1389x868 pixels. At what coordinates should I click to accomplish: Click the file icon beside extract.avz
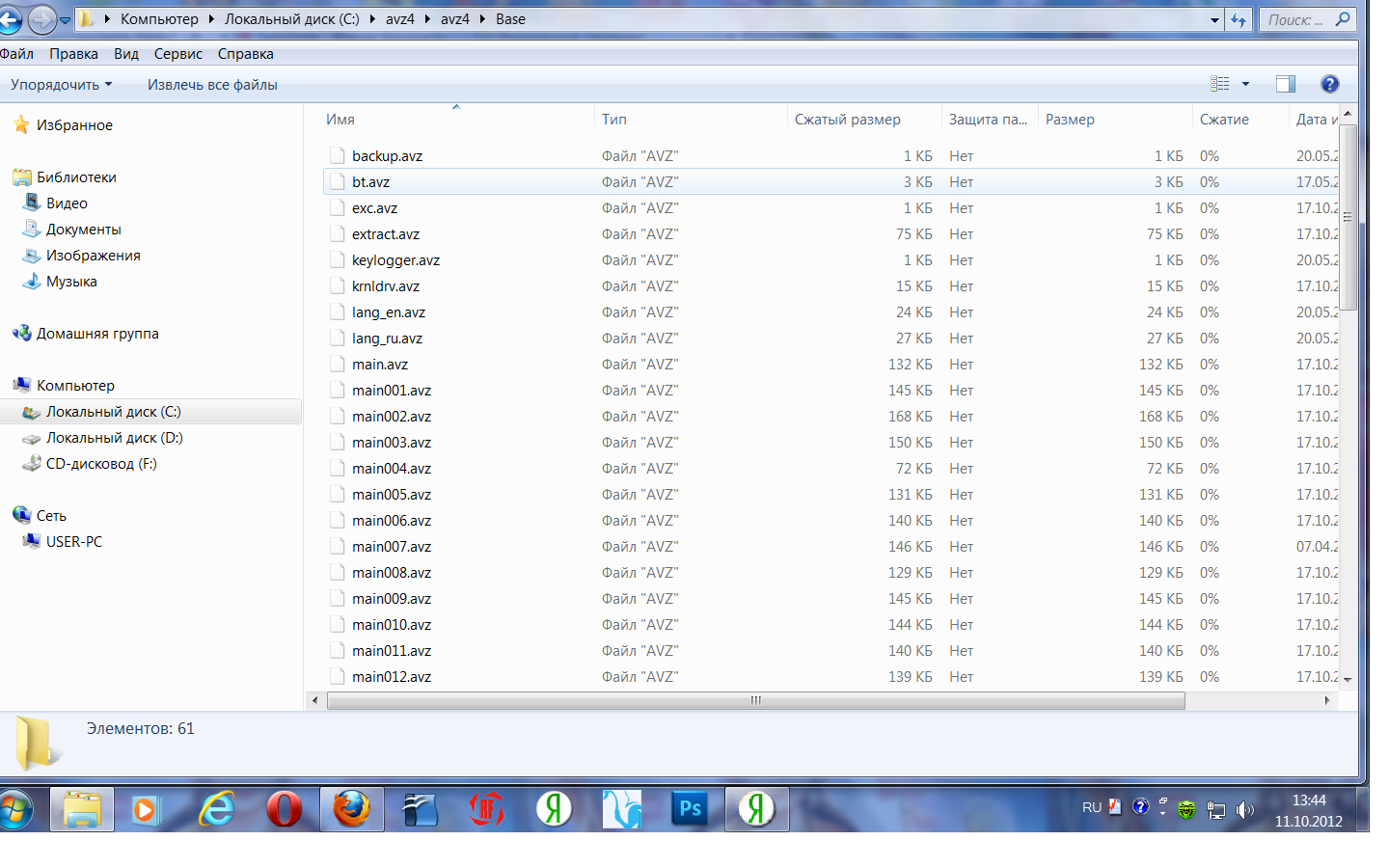[337, 233]
